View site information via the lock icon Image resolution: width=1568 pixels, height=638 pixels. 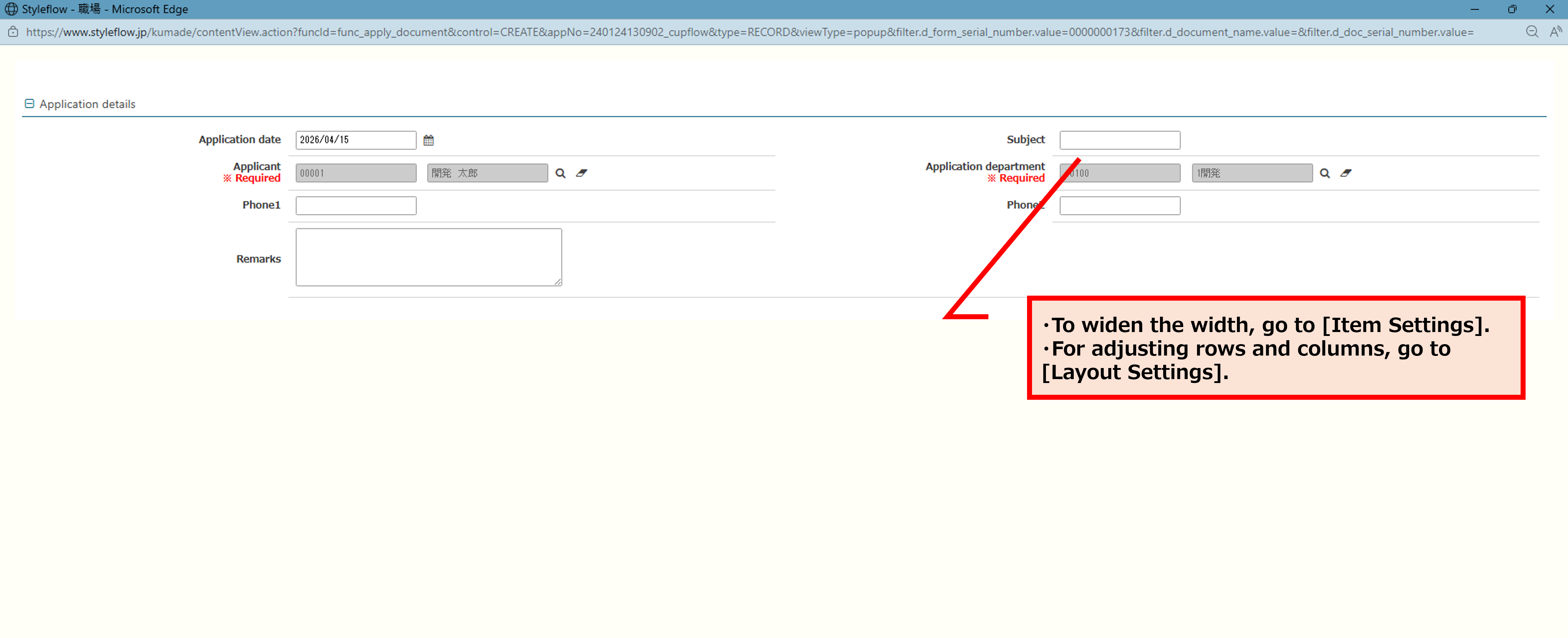click(13, 32)
